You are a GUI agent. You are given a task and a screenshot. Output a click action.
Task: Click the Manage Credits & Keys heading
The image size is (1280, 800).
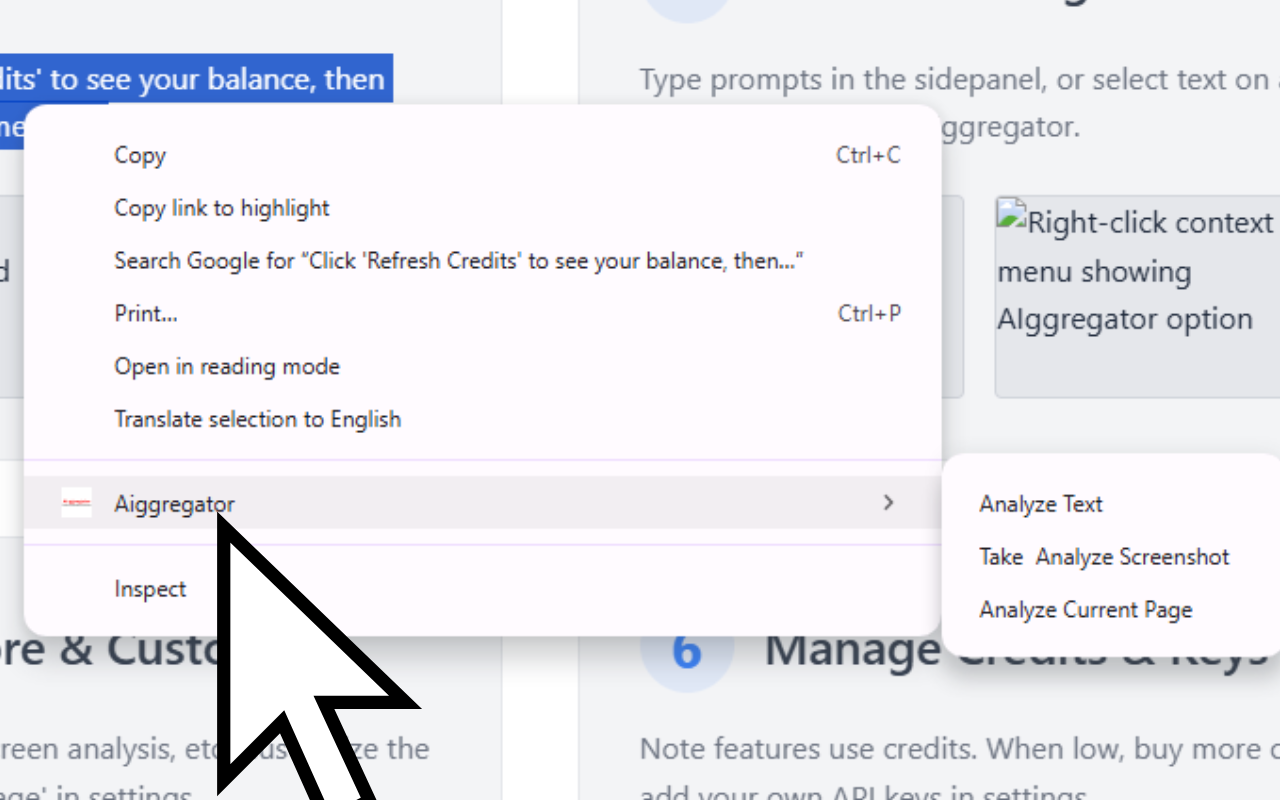click(x=1022, y=650)
